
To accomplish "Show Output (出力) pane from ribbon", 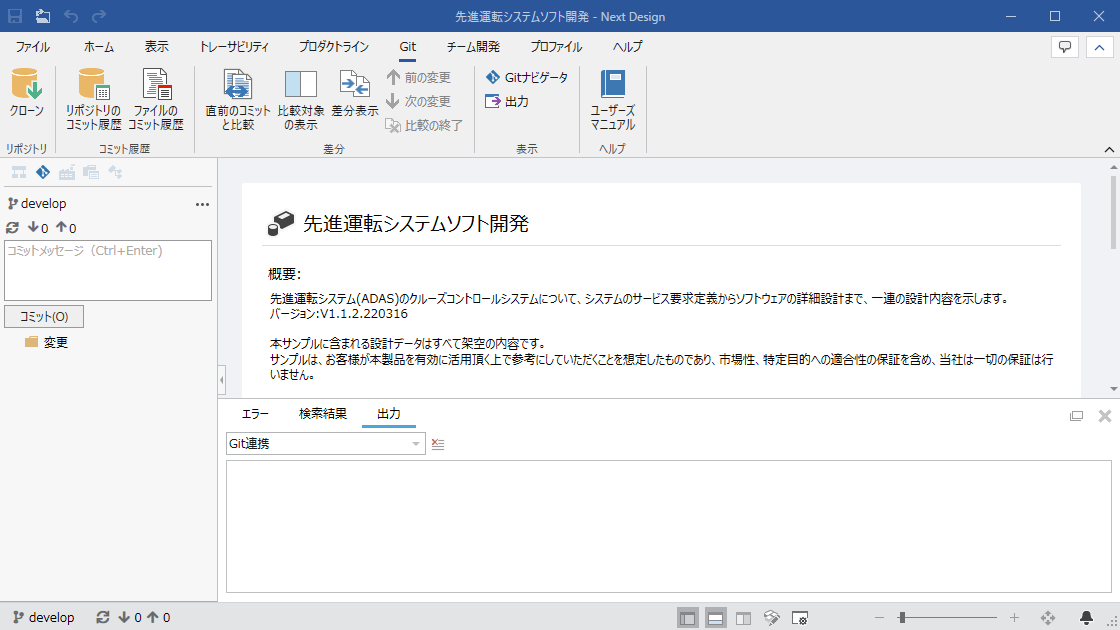I will coord(507,101).
